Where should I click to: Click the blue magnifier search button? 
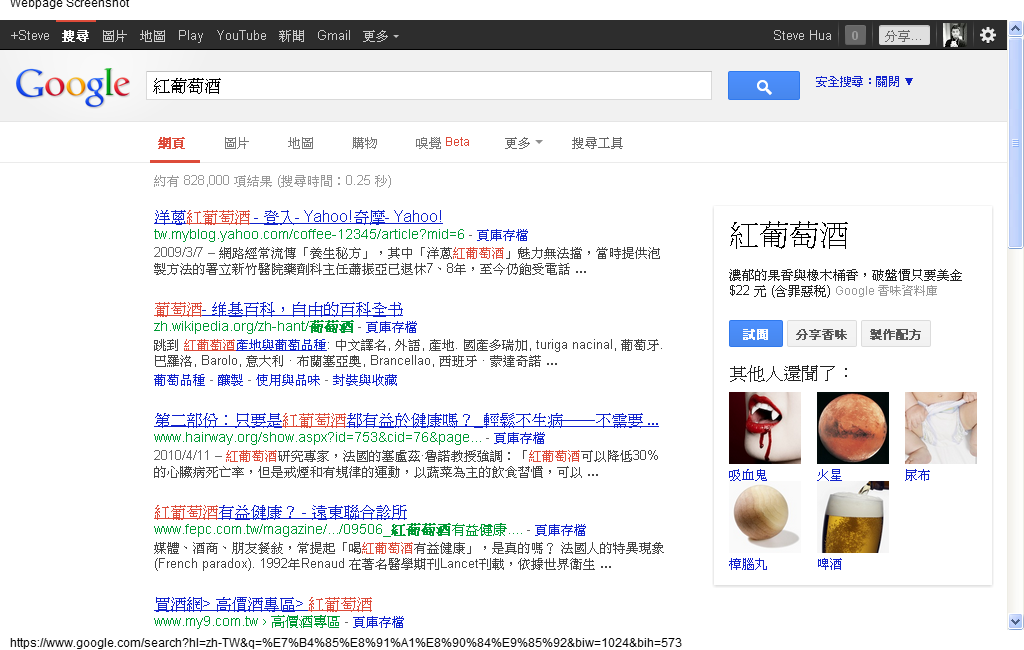click(763, 86)
